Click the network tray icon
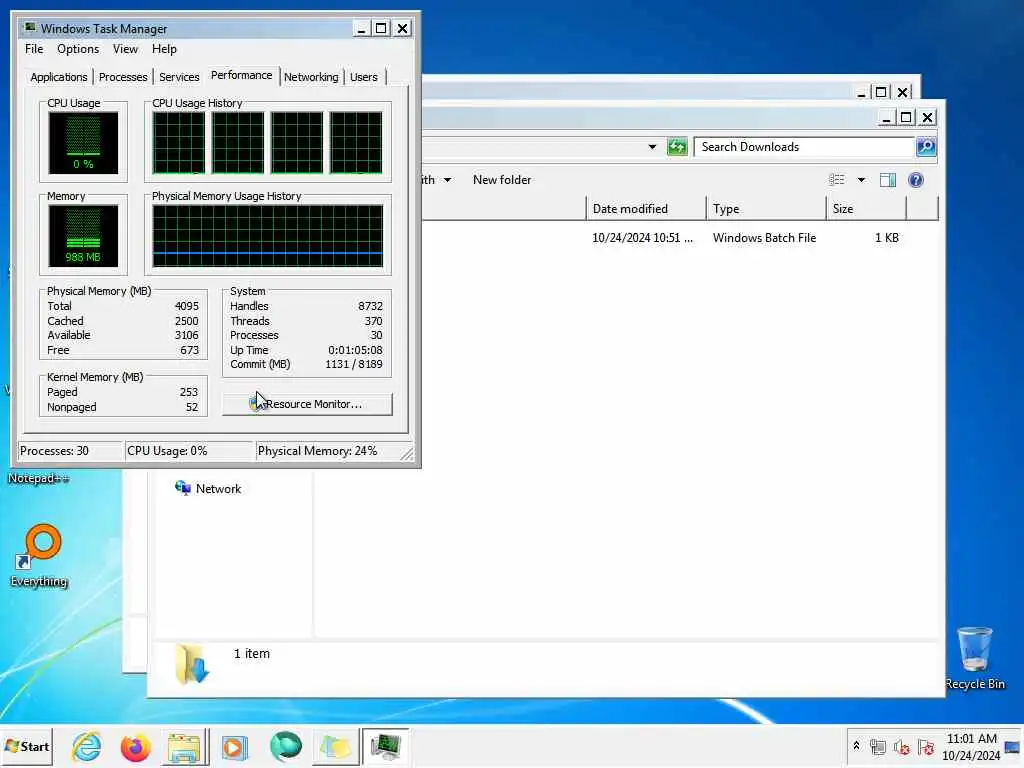This screenshot has width=1024, height=768. click(x=878, y=746)
